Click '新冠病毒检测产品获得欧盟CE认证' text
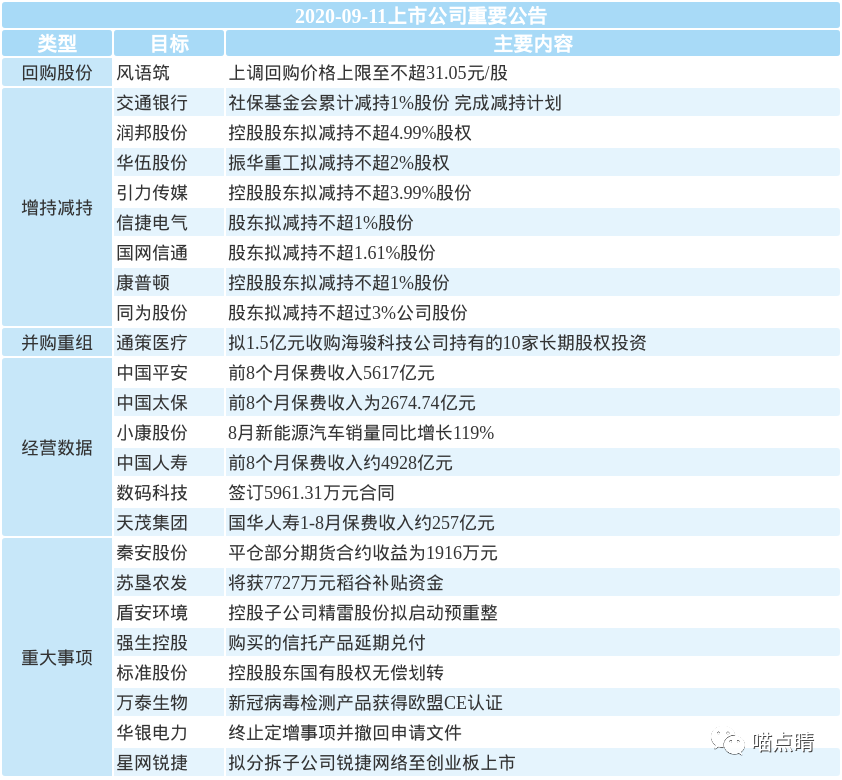842x780 pixels. (365, 702)
